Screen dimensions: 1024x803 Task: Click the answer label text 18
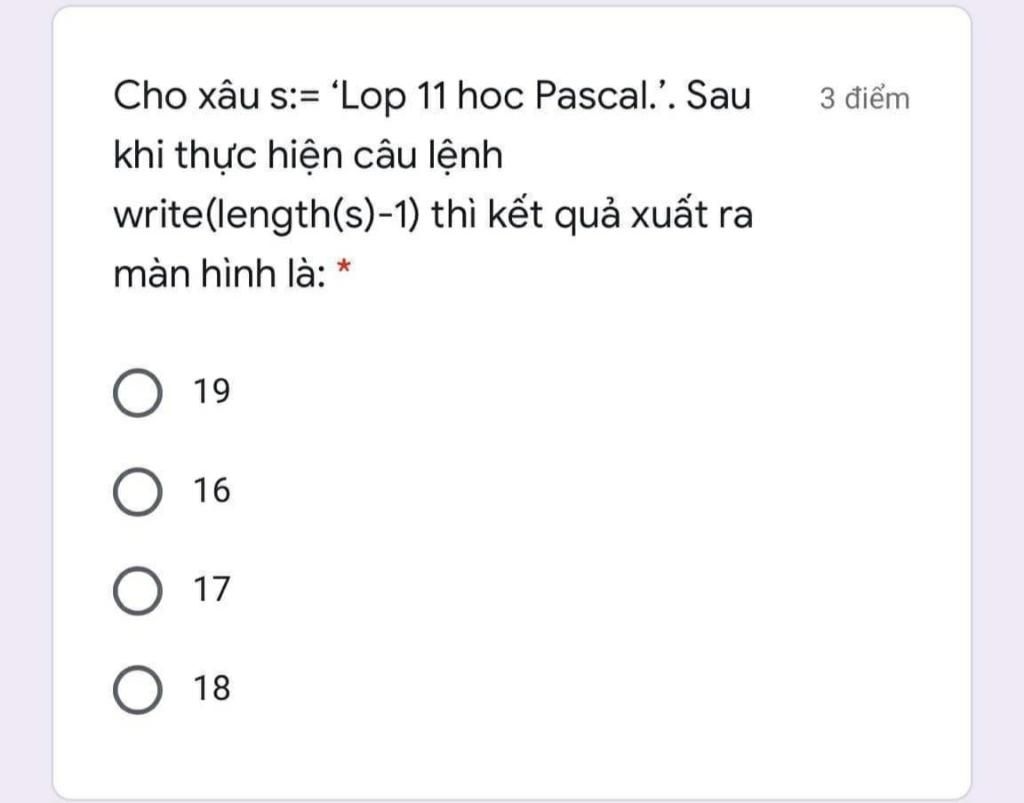point(212,689)
